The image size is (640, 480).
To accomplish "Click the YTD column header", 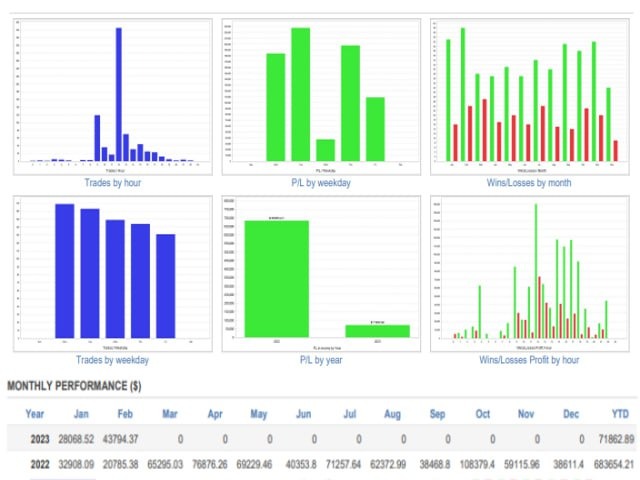I will point(620,414).
